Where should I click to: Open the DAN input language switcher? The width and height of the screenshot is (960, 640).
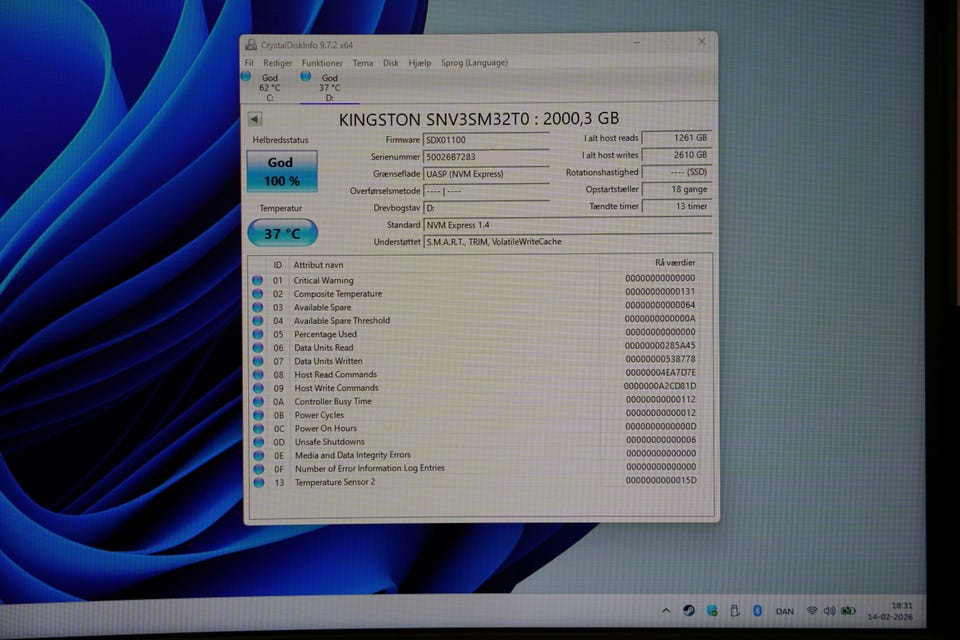point(785,611)
